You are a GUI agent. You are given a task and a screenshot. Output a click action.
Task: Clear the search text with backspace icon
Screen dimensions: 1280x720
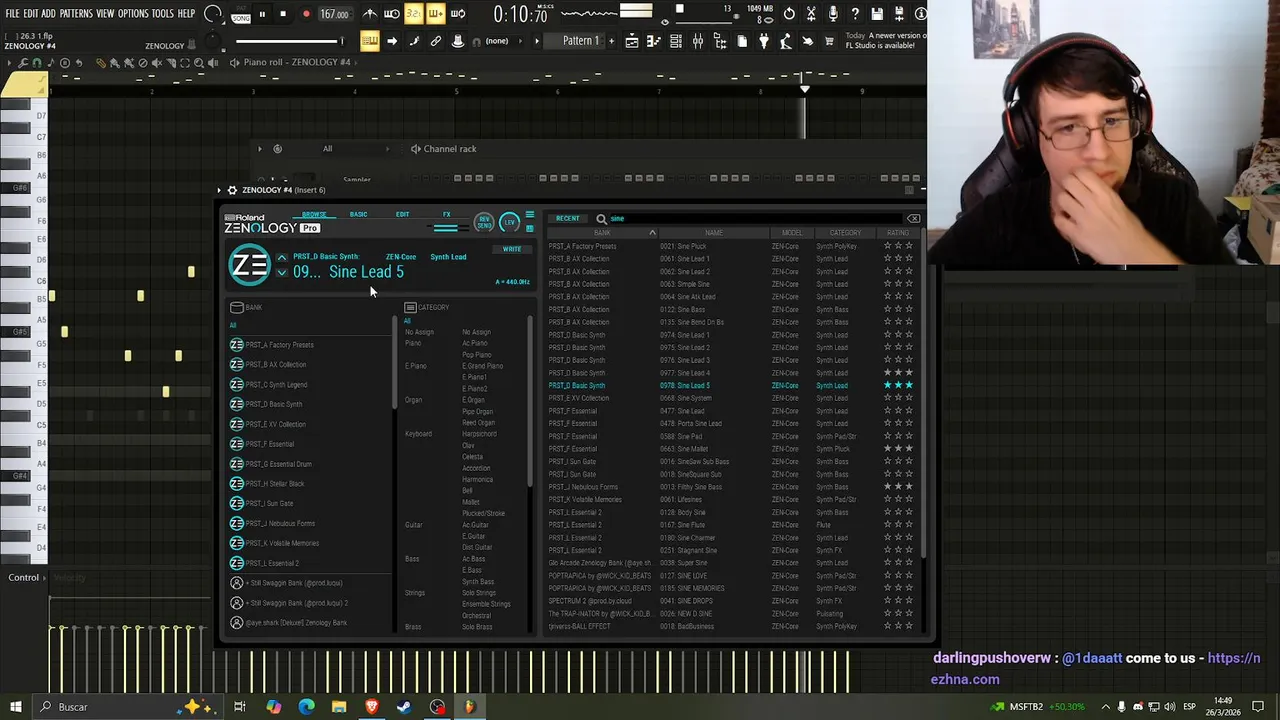pos(913,218)
